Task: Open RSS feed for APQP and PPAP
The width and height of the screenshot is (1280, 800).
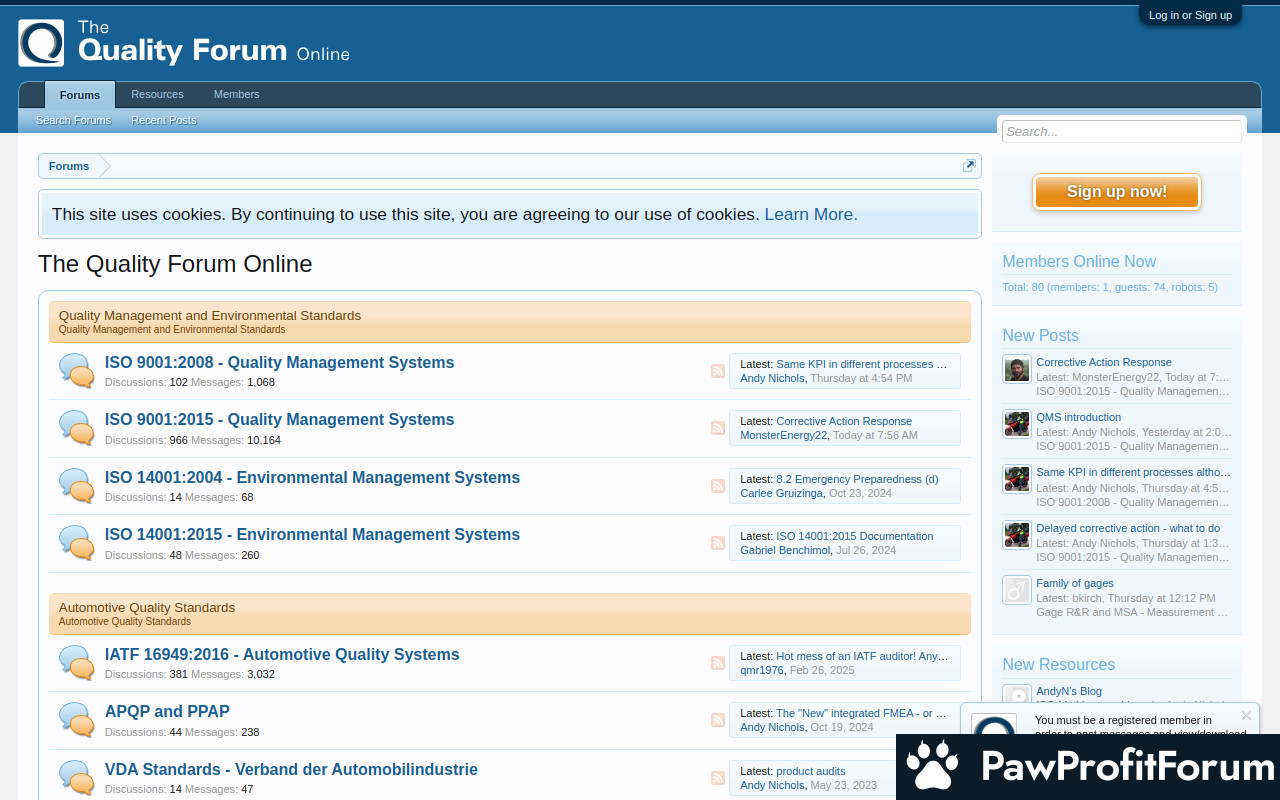Action: (x=718, y=720)
